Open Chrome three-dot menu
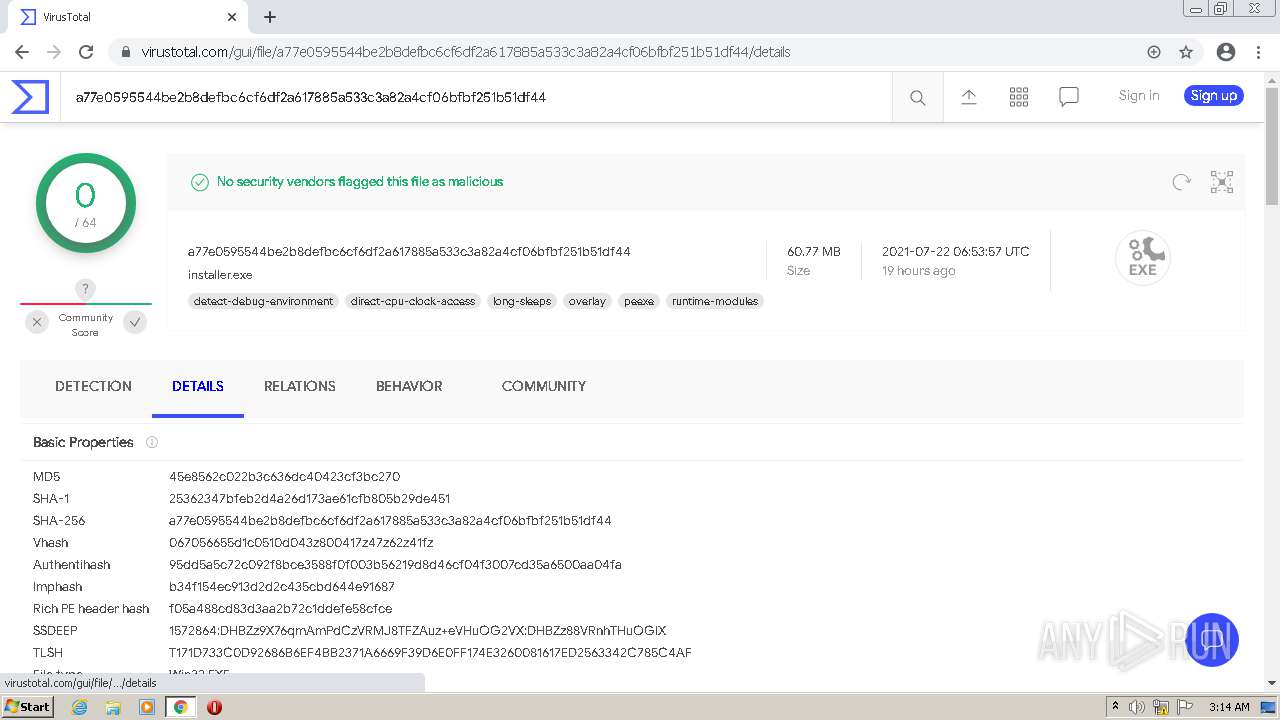The image size is (1280, 720). tap(1257, 52)
